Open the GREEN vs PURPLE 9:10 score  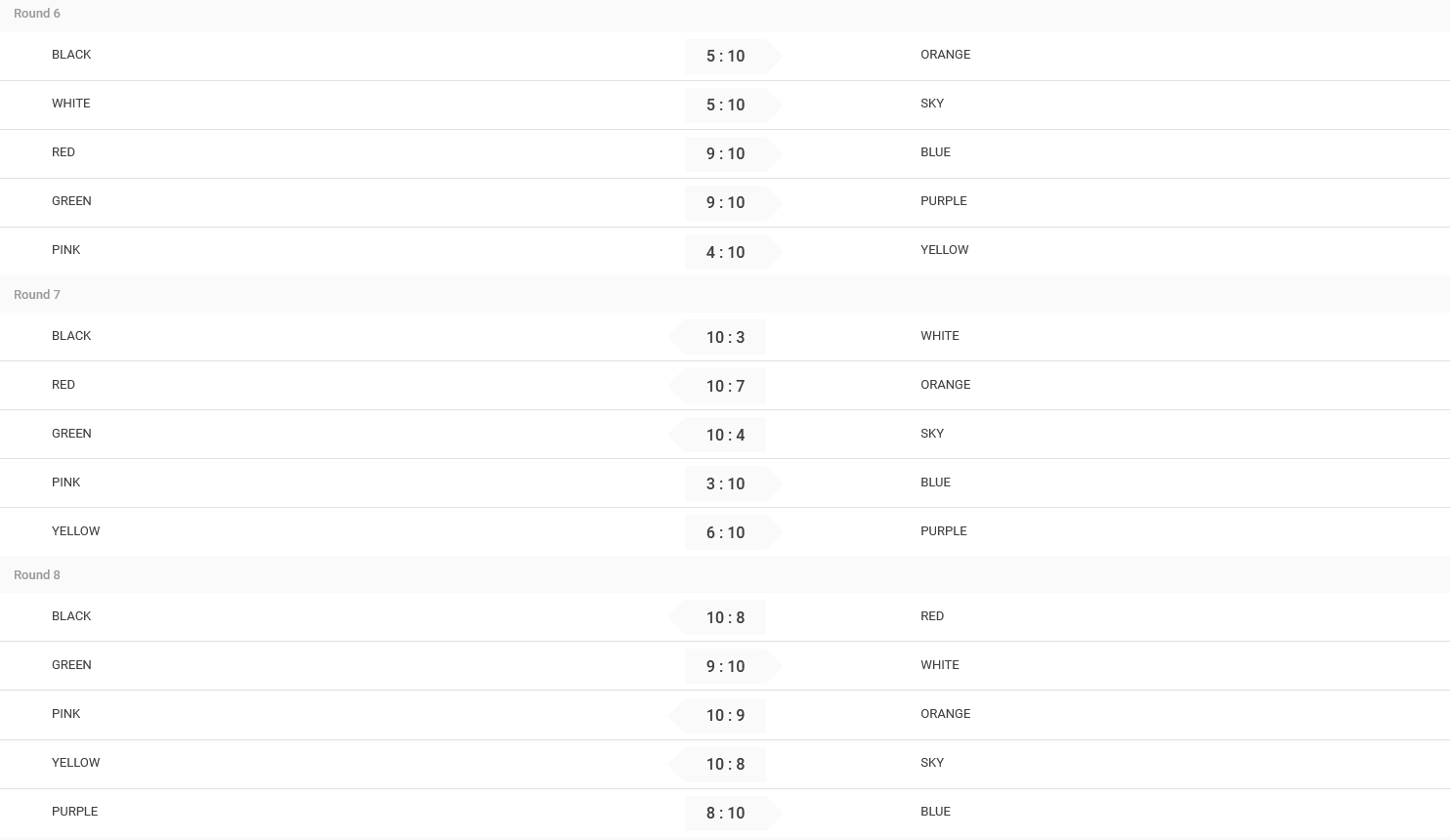tap(725, 202)
